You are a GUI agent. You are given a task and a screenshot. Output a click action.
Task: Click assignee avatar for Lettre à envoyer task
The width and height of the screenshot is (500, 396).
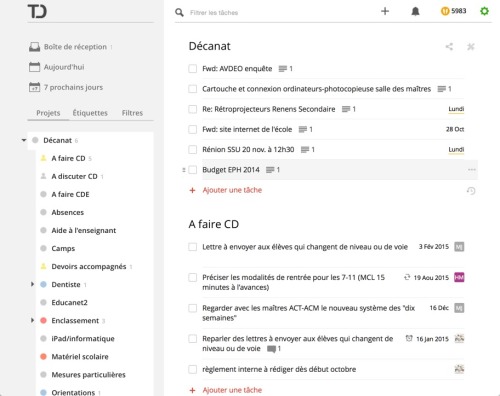tap(459, 247)
